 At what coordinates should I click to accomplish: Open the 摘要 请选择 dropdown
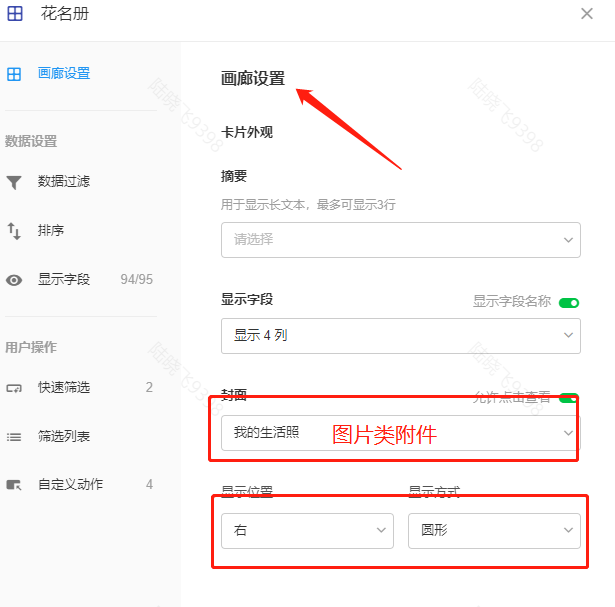(401, 240)
